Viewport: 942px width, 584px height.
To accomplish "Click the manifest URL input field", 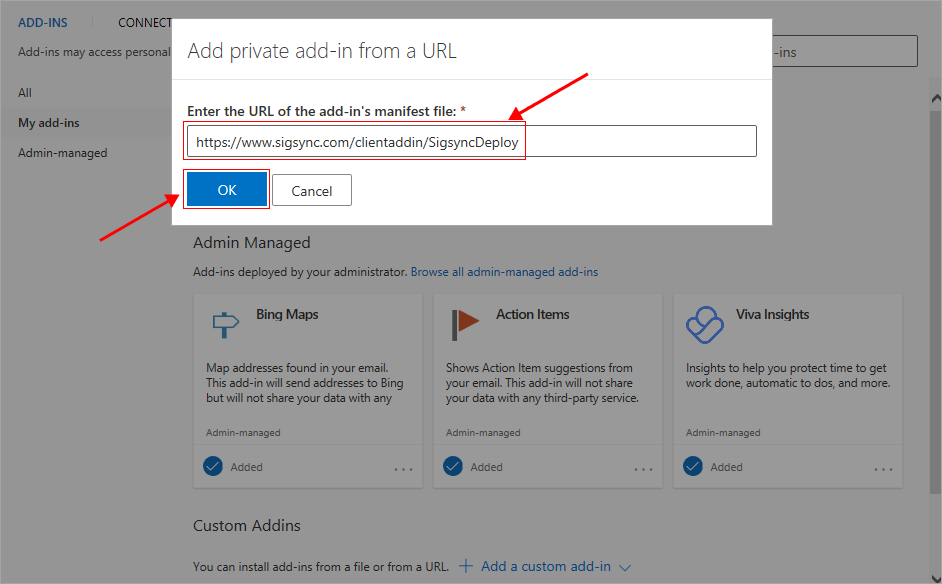I will 470,142.
